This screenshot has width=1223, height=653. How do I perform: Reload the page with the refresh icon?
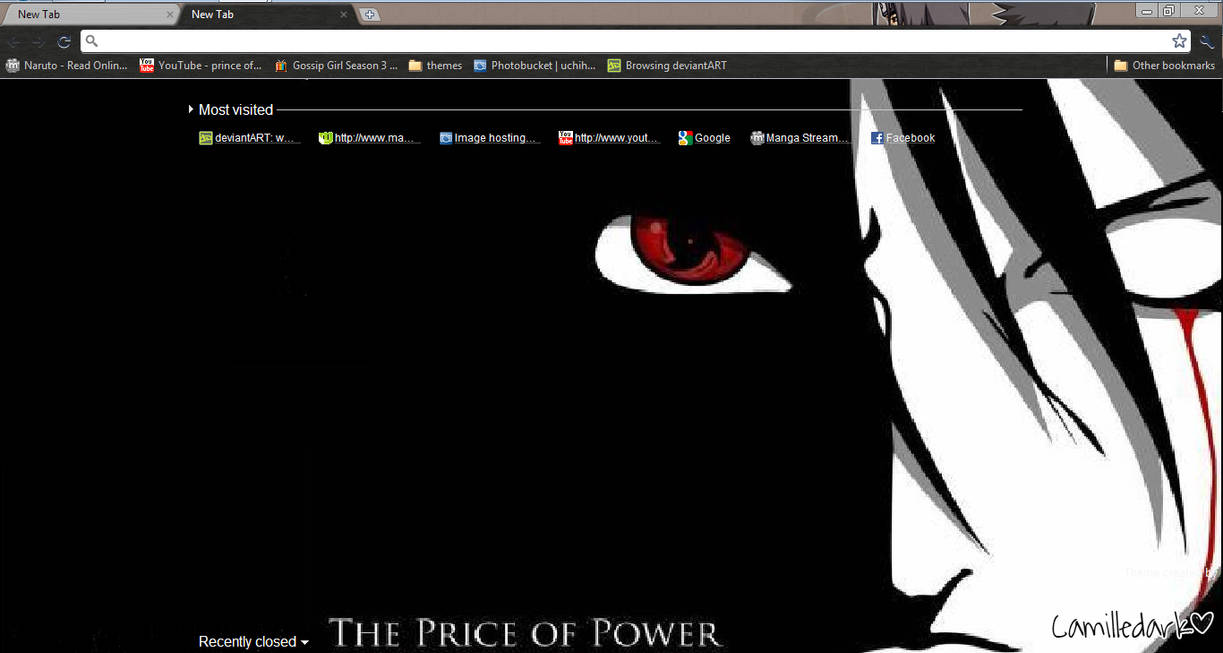coord(64,42)
